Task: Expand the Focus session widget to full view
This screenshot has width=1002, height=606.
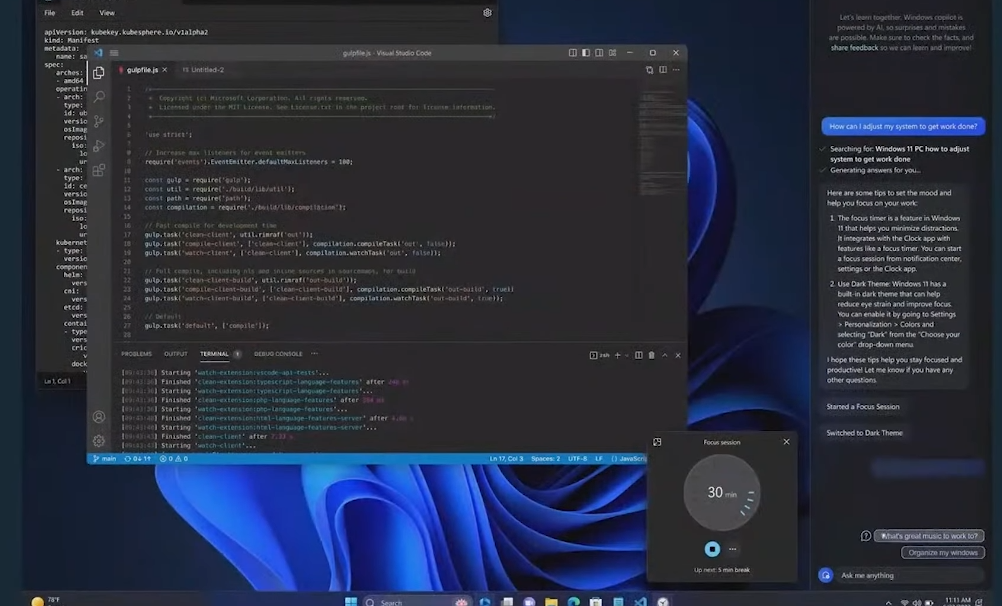Action: [657, 442]
